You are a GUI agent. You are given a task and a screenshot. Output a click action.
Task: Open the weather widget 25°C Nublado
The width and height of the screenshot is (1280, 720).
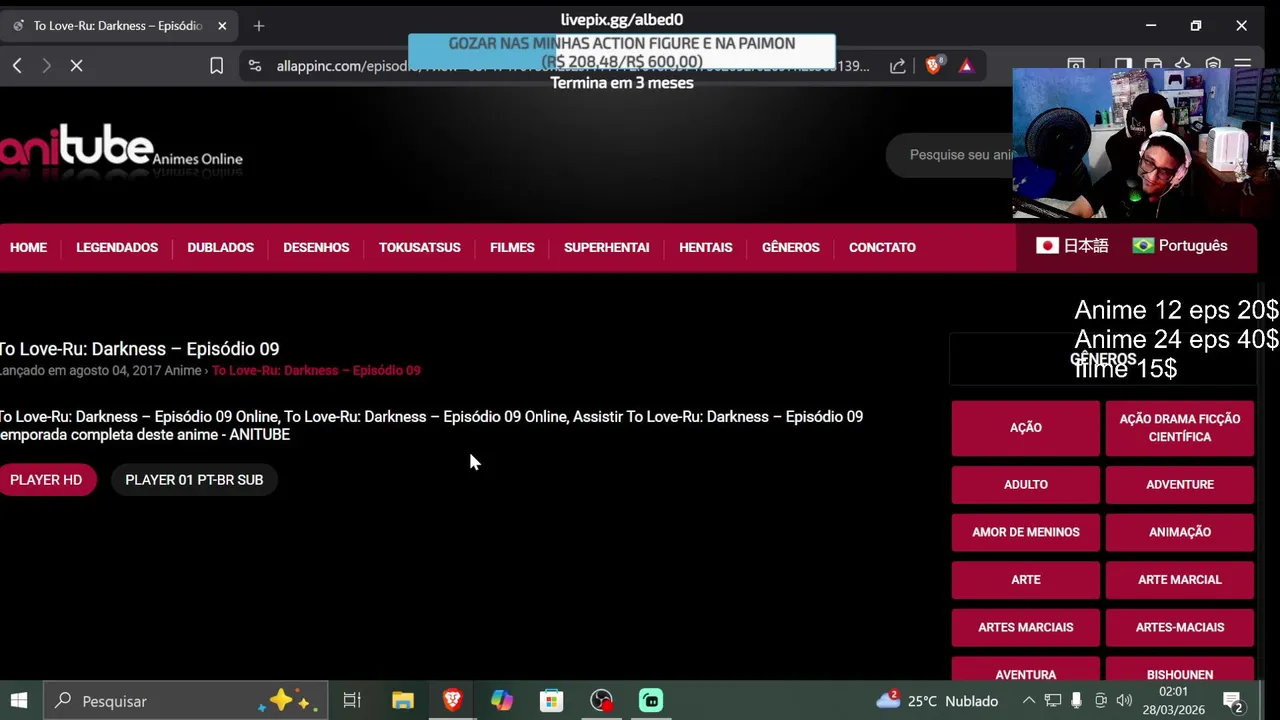[x=937, y=701]
